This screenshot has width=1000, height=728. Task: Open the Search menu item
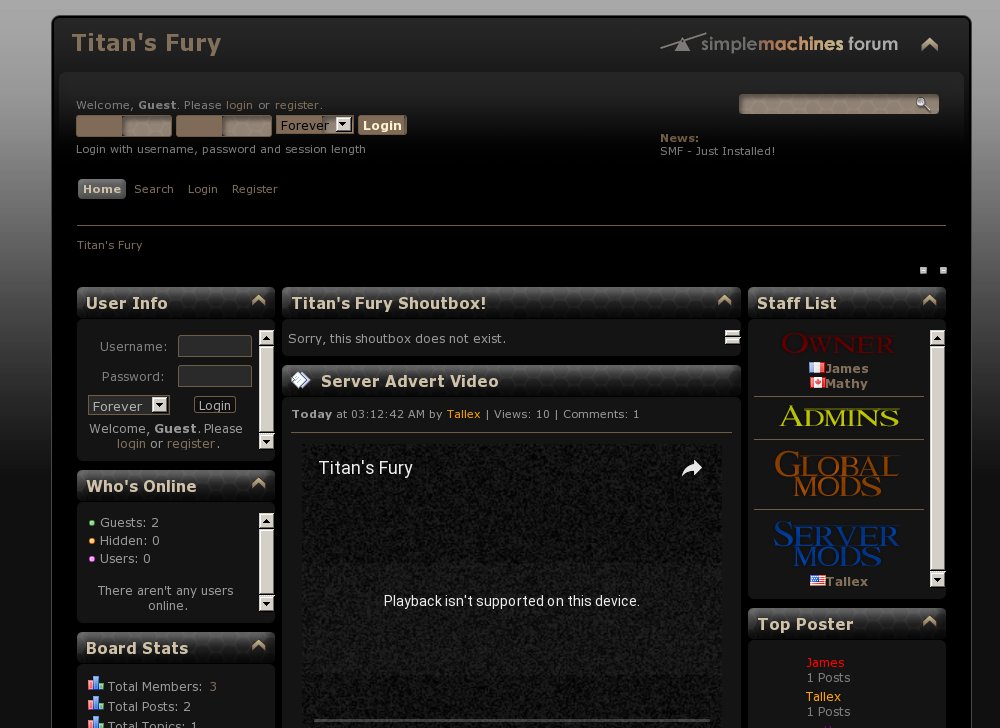[154, 189]
